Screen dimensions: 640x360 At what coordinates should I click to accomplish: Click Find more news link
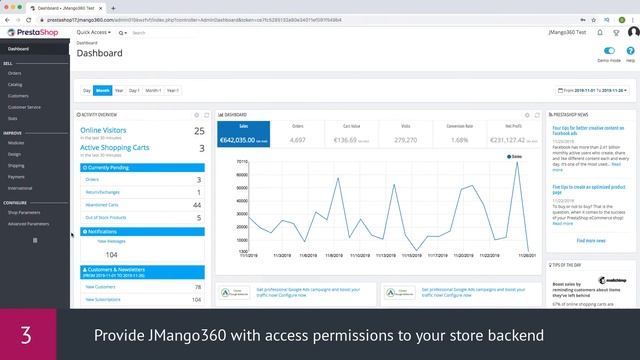pos(591,241)
